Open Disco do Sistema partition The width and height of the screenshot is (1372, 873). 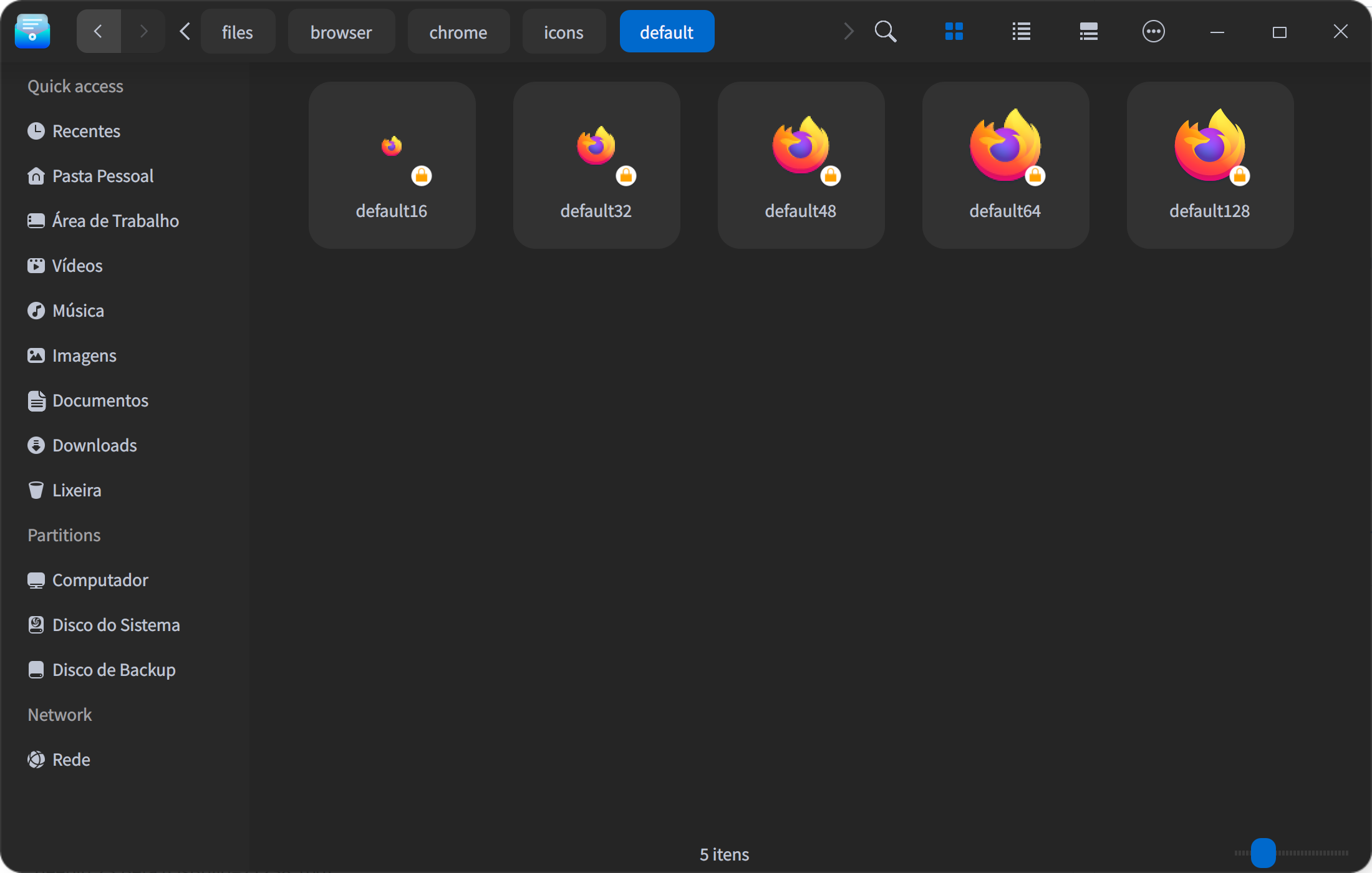point(116,625)
